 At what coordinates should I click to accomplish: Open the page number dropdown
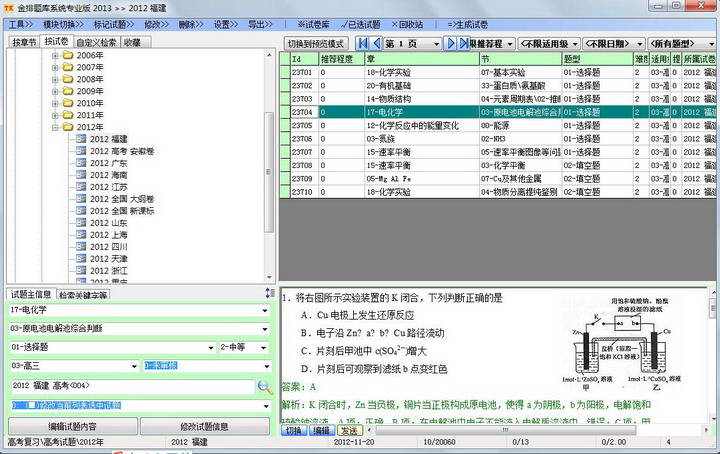pyautogui.click(x=436, y=44)
